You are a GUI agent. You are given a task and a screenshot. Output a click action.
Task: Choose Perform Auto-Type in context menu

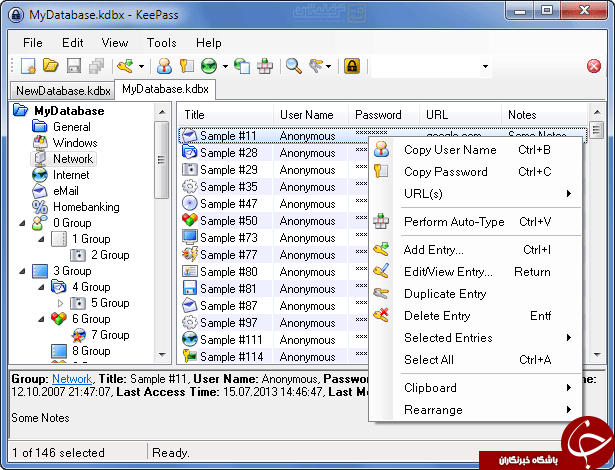coord(475,222)
